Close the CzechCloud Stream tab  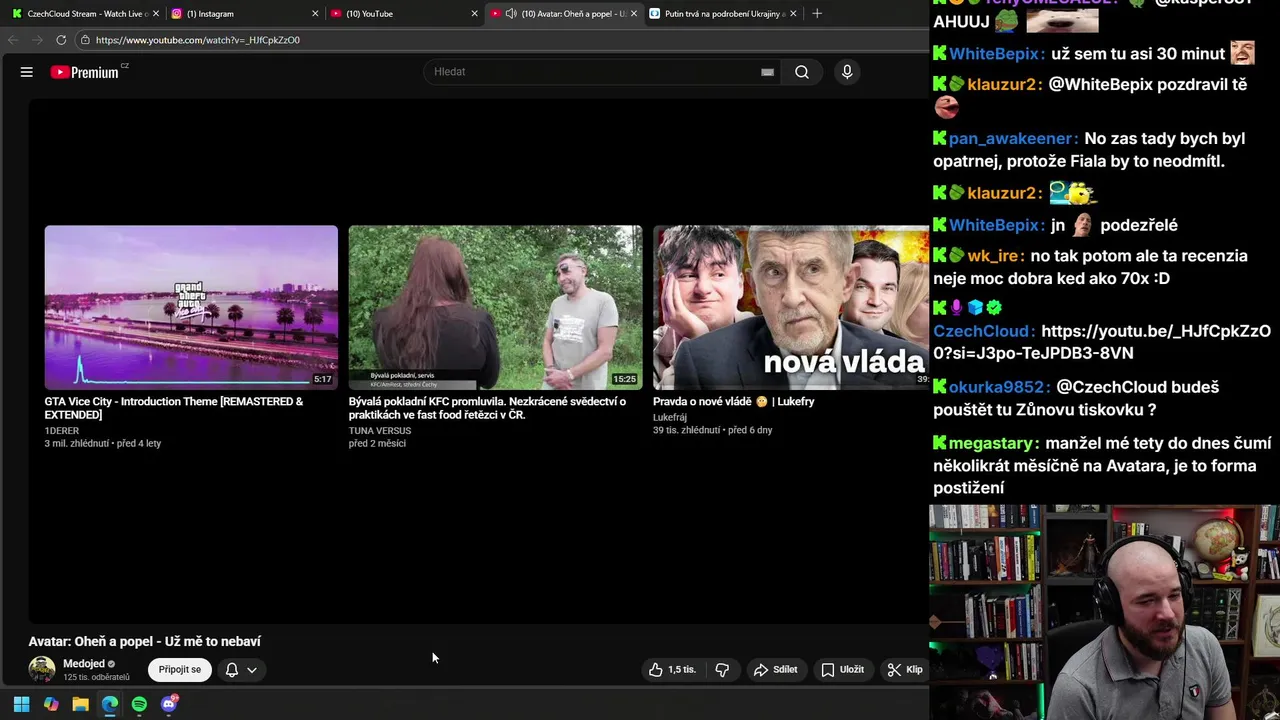tap(156, 14)
